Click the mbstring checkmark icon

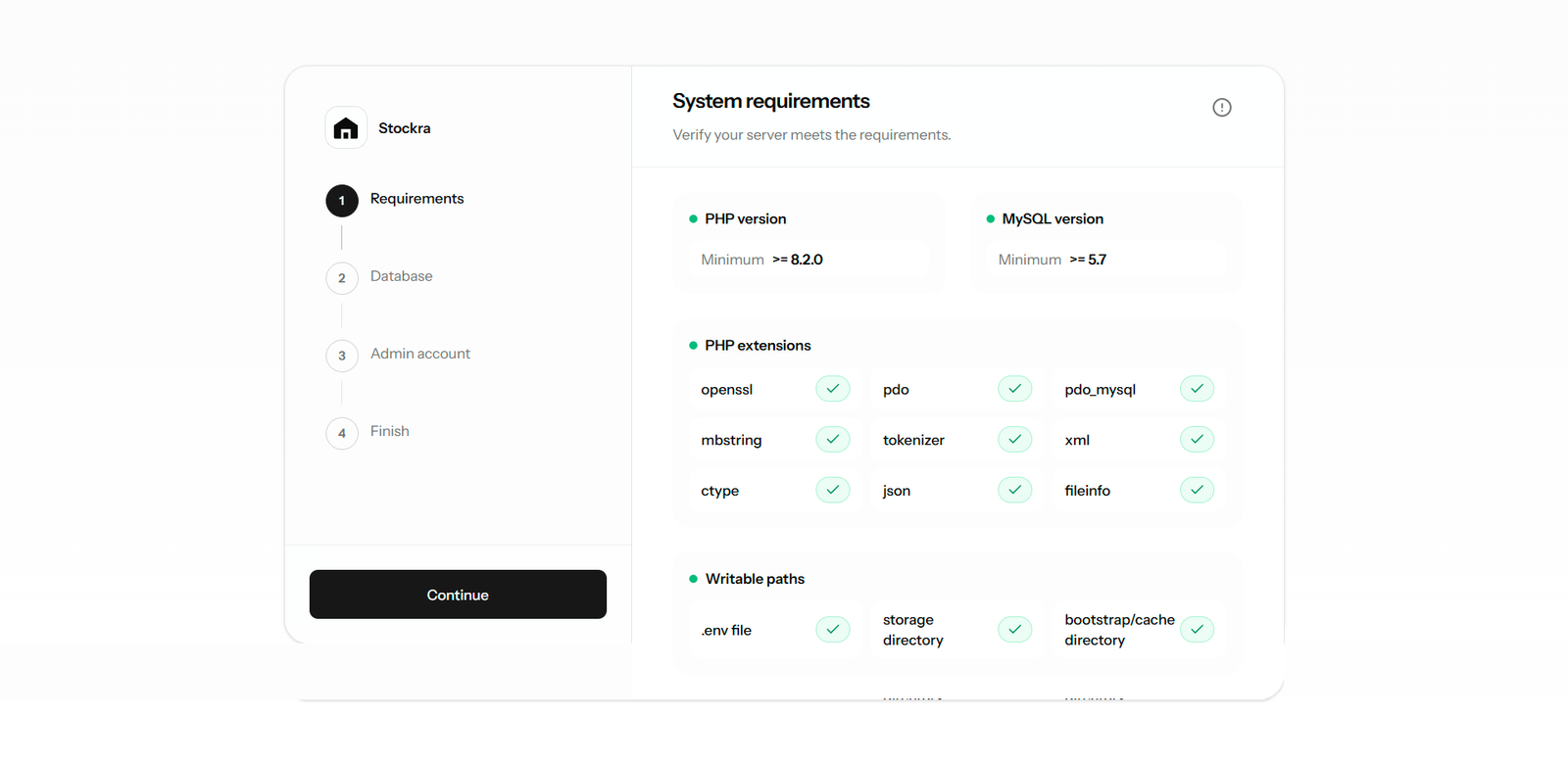click(832, 440)
